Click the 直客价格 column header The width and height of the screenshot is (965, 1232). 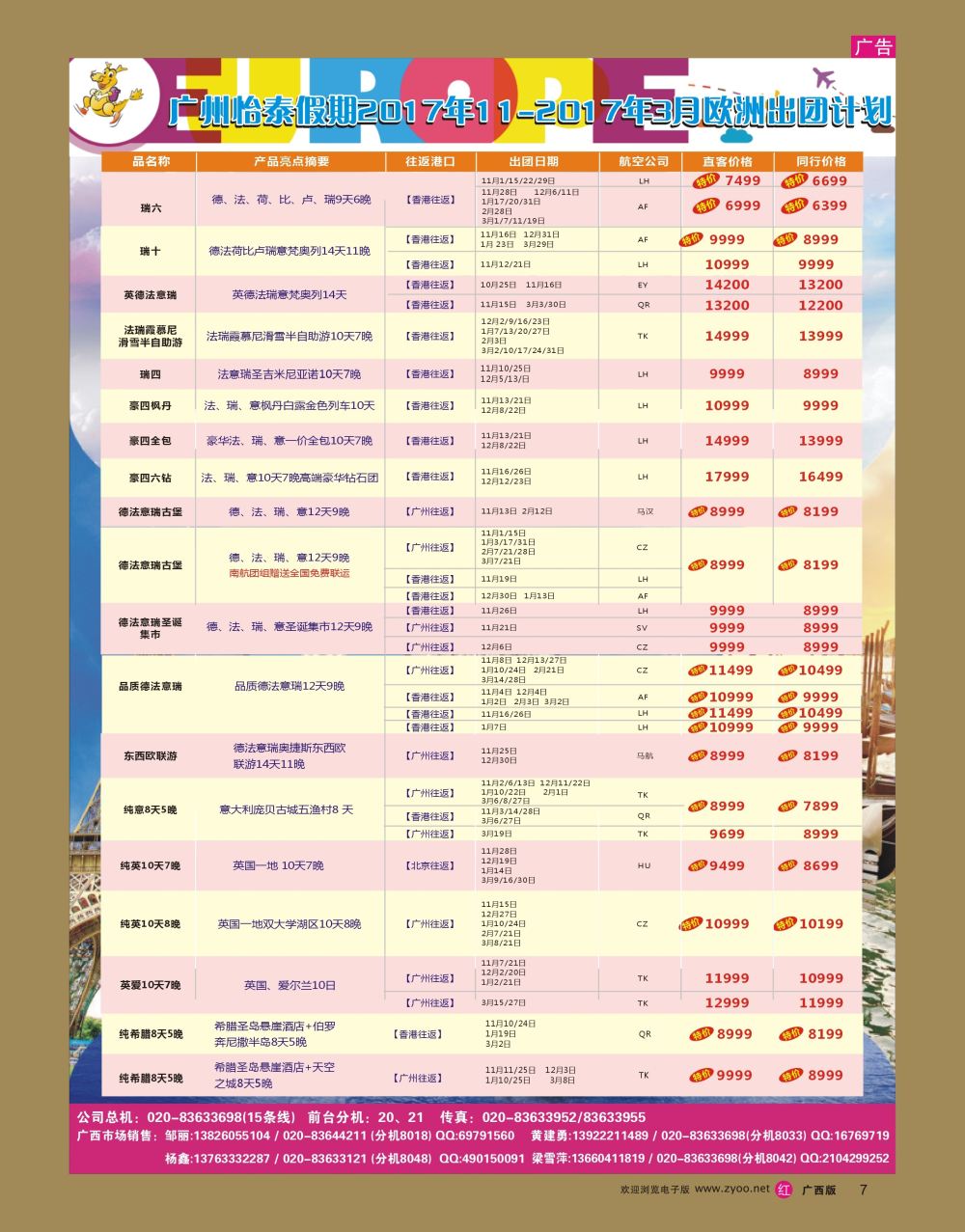tap(727, 161)
